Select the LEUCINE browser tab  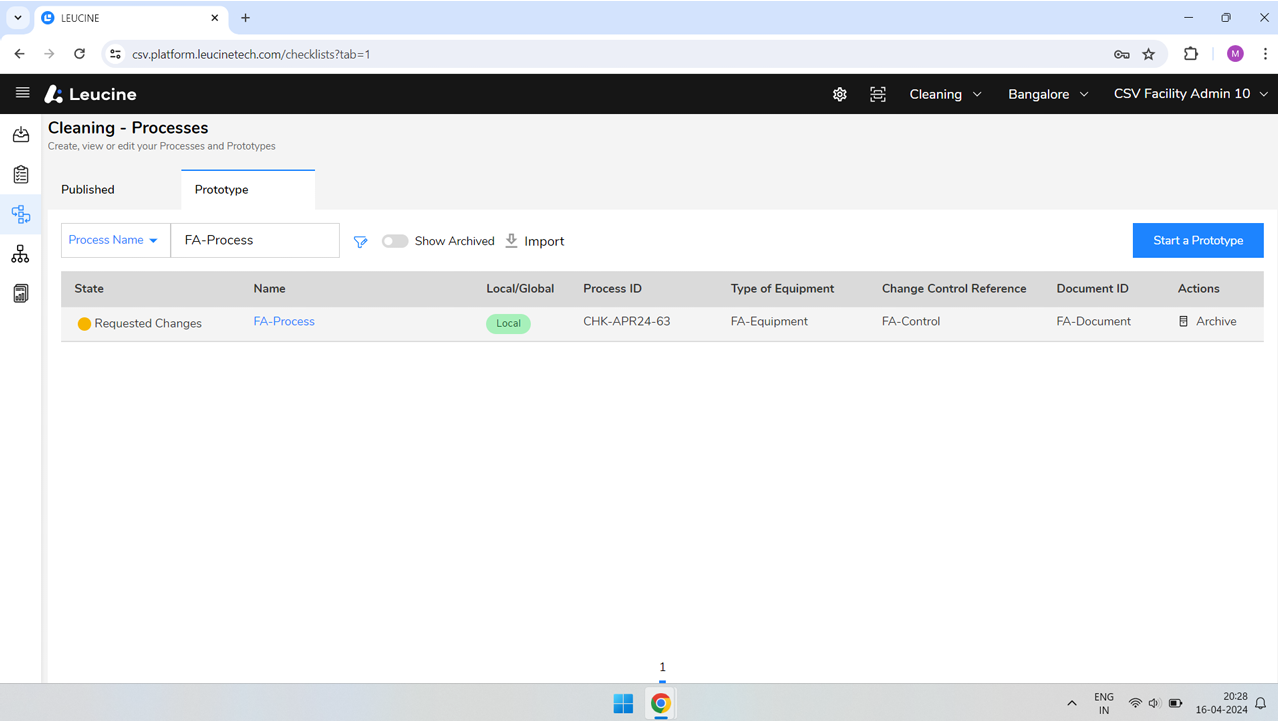pos(130,18)
